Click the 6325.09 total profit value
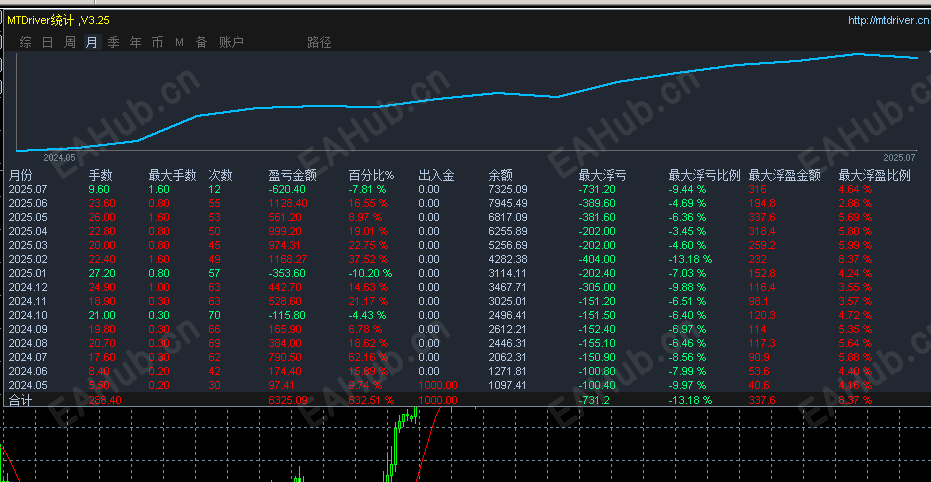Image resolution: width=931 pixels, height=482 pixels. coord(288,400)
